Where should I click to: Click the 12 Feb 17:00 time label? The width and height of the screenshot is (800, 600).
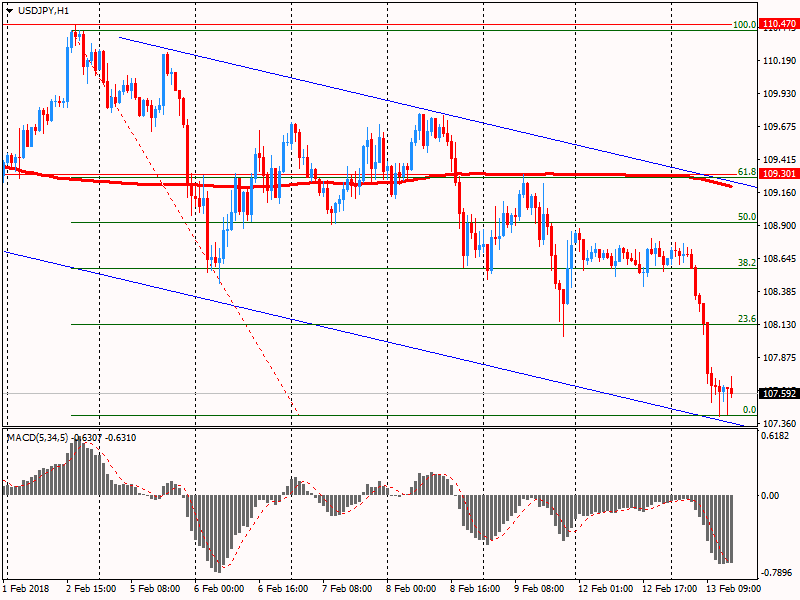tap(669, 588)
